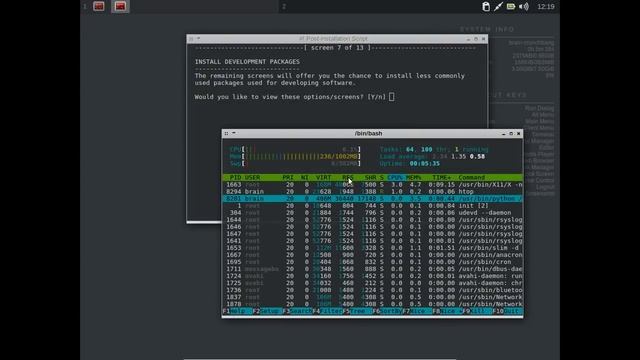The image size is (640, 360).
Task: Sort by PID column header in htop
Action: [236, 178]
